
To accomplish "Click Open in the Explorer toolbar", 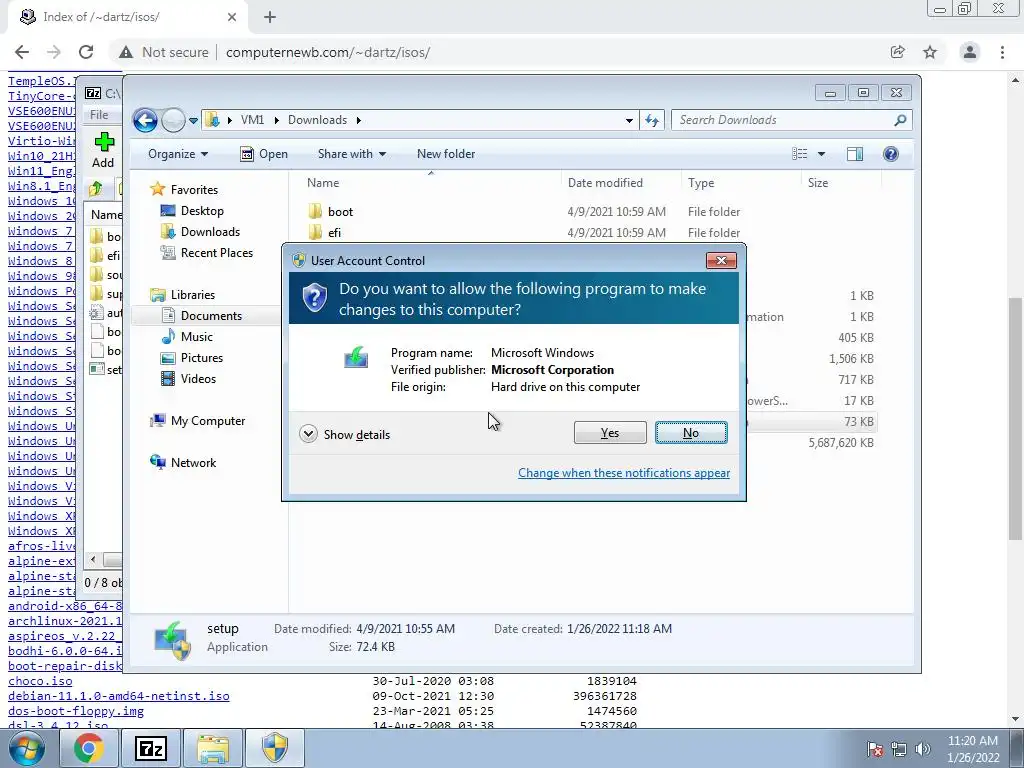I will pos(264,154).
